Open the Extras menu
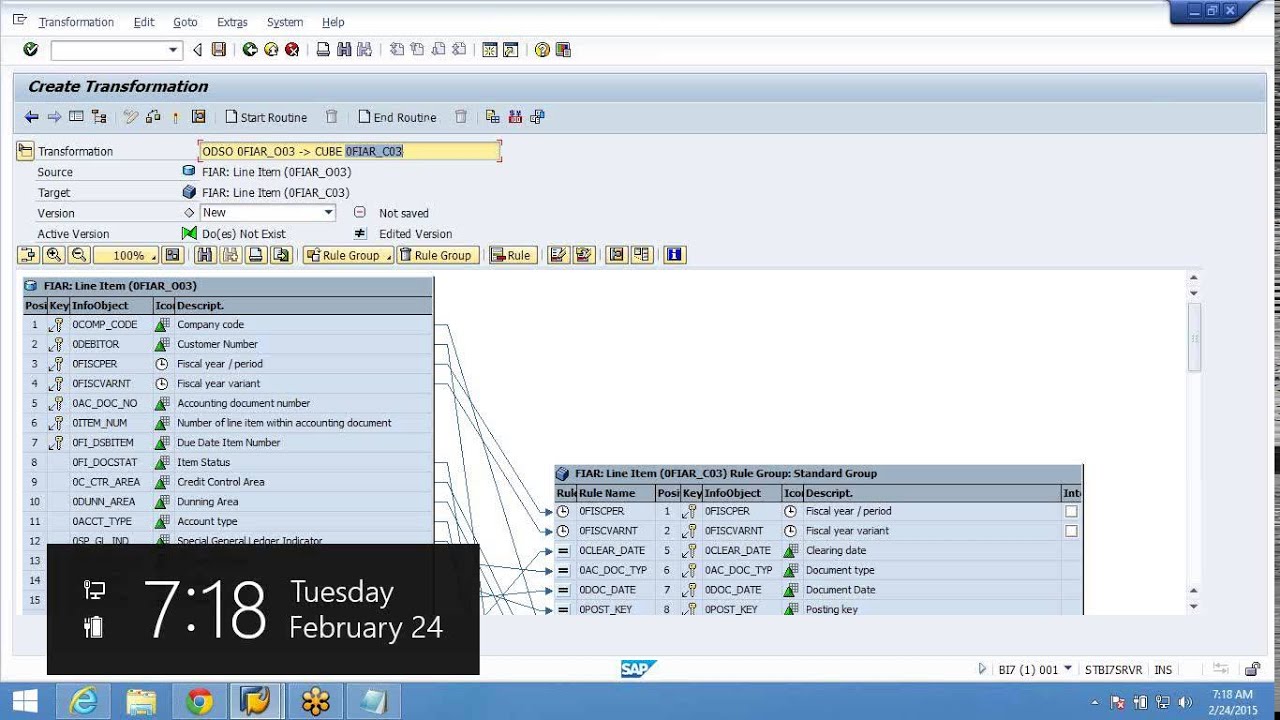 pos(232,22)
